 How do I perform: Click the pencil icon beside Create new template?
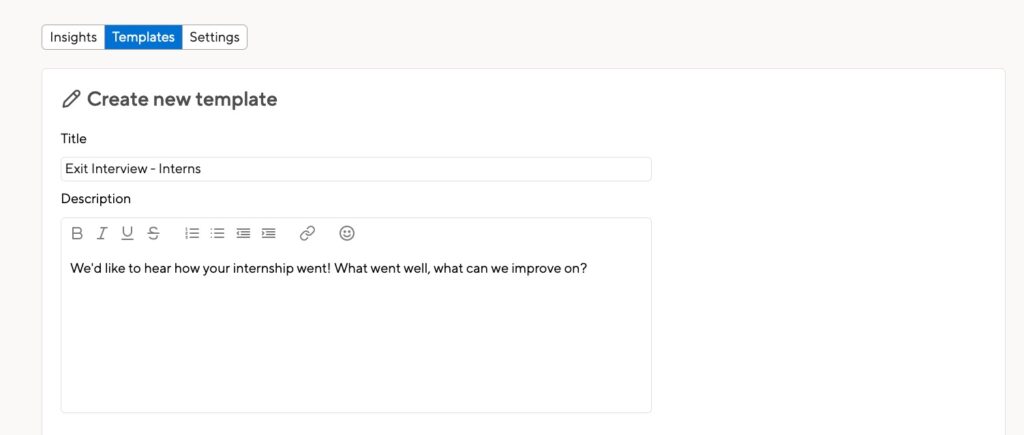pos(71,99)
